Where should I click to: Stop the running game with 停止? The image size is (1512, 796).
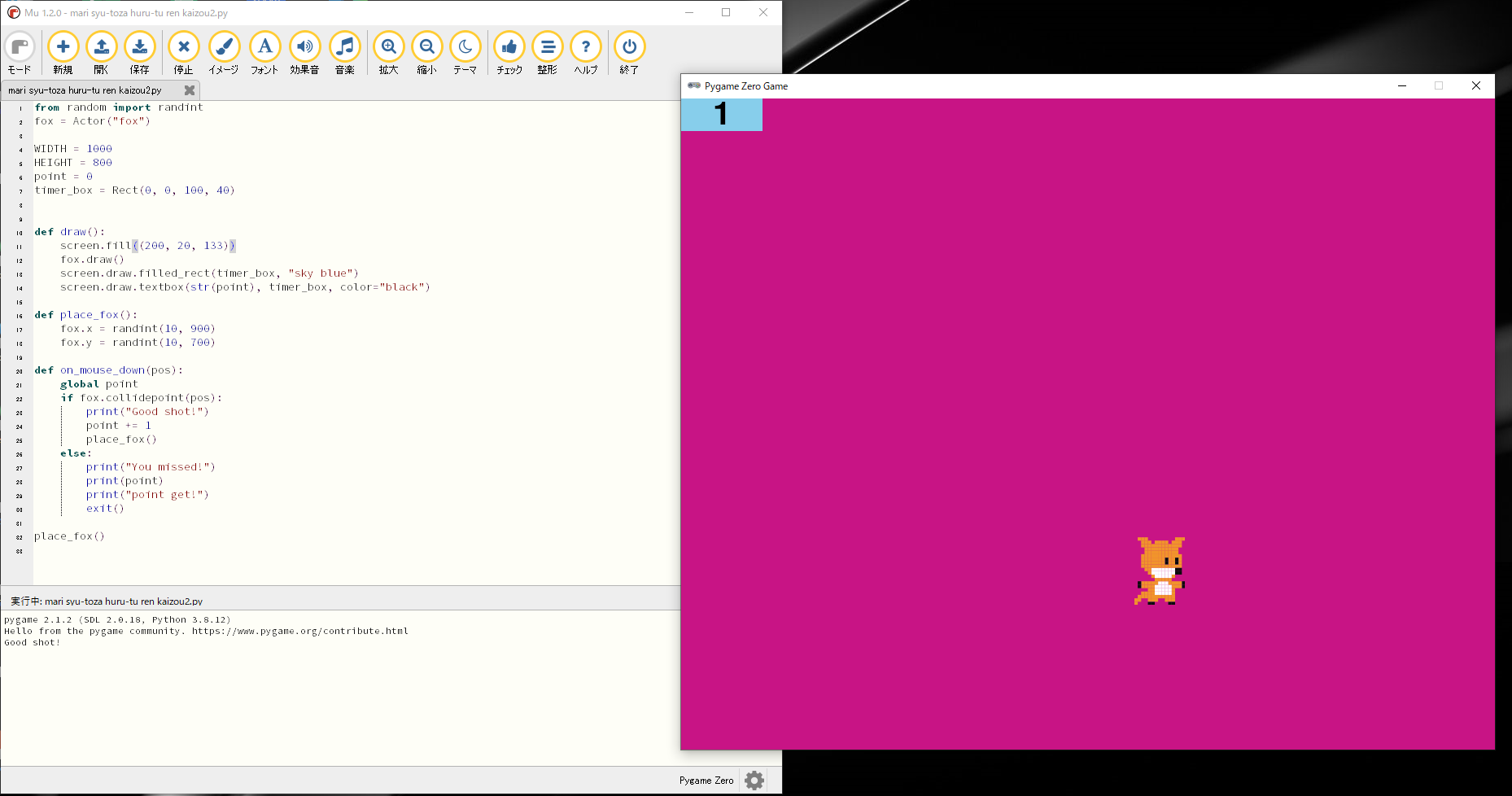coord(184,53)
